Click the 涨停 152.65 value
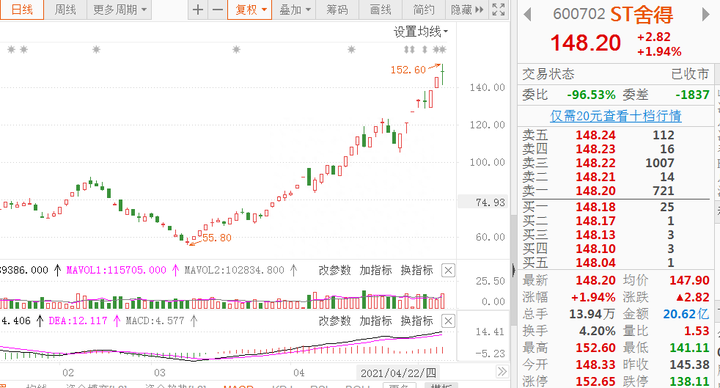 595,382
